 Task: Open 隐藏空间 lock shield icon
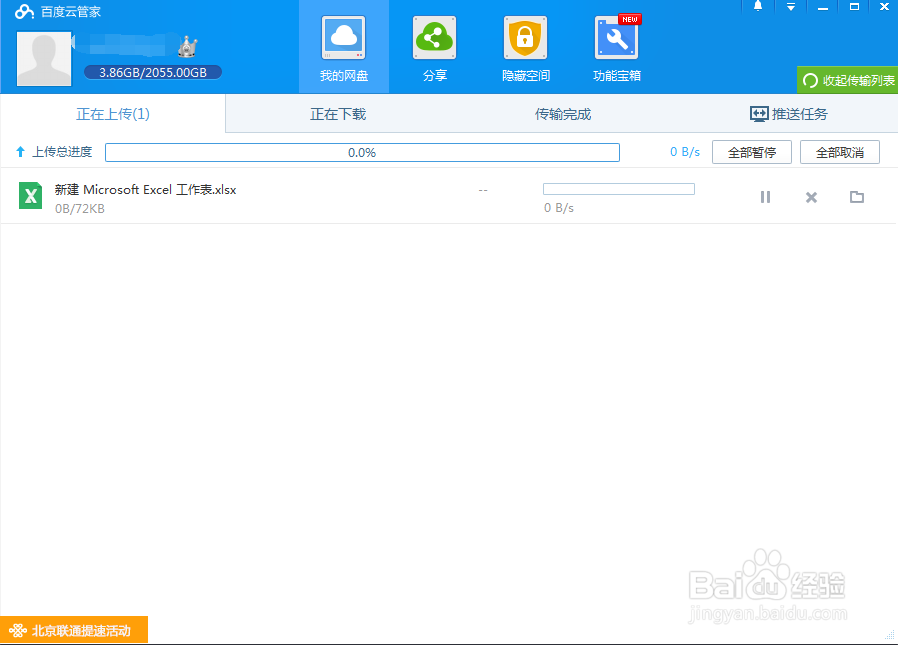click(x=525, y=38)
